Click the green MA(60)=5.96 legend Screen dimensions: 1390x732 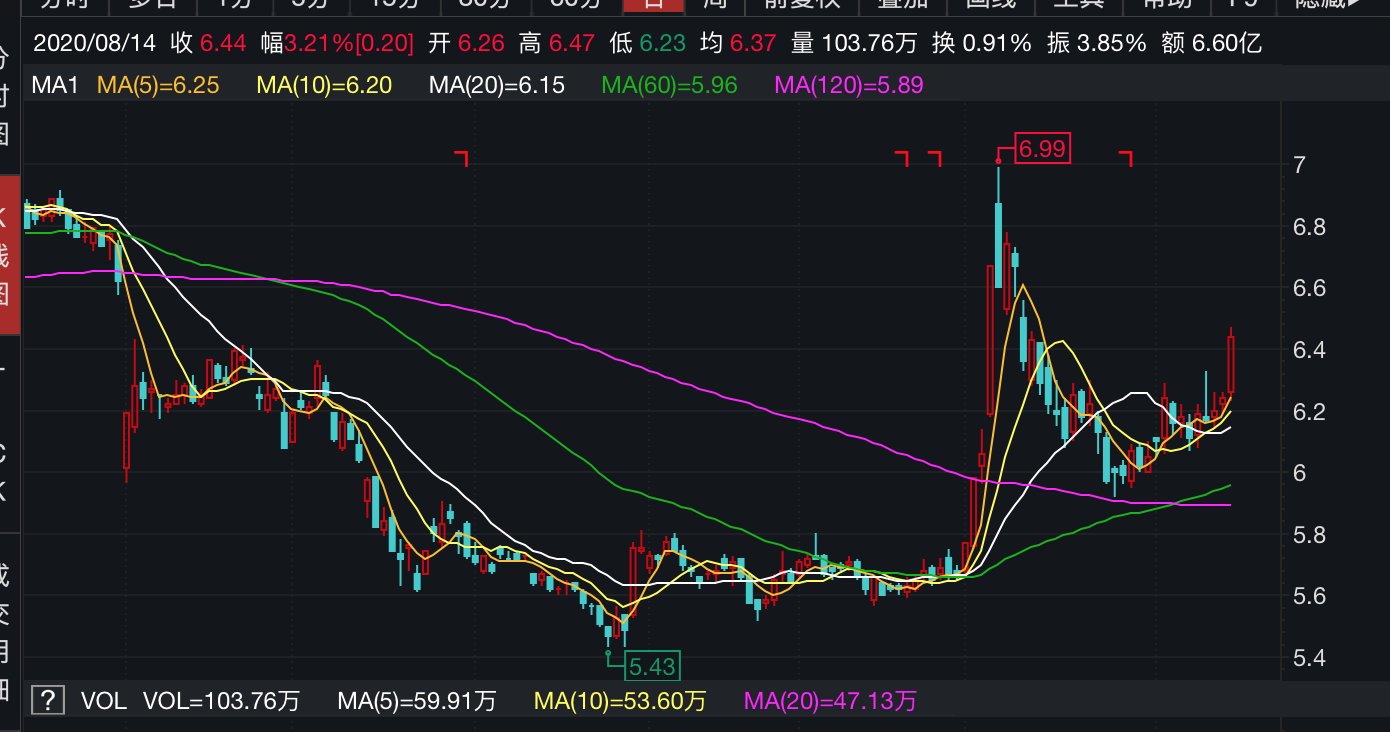670,85
